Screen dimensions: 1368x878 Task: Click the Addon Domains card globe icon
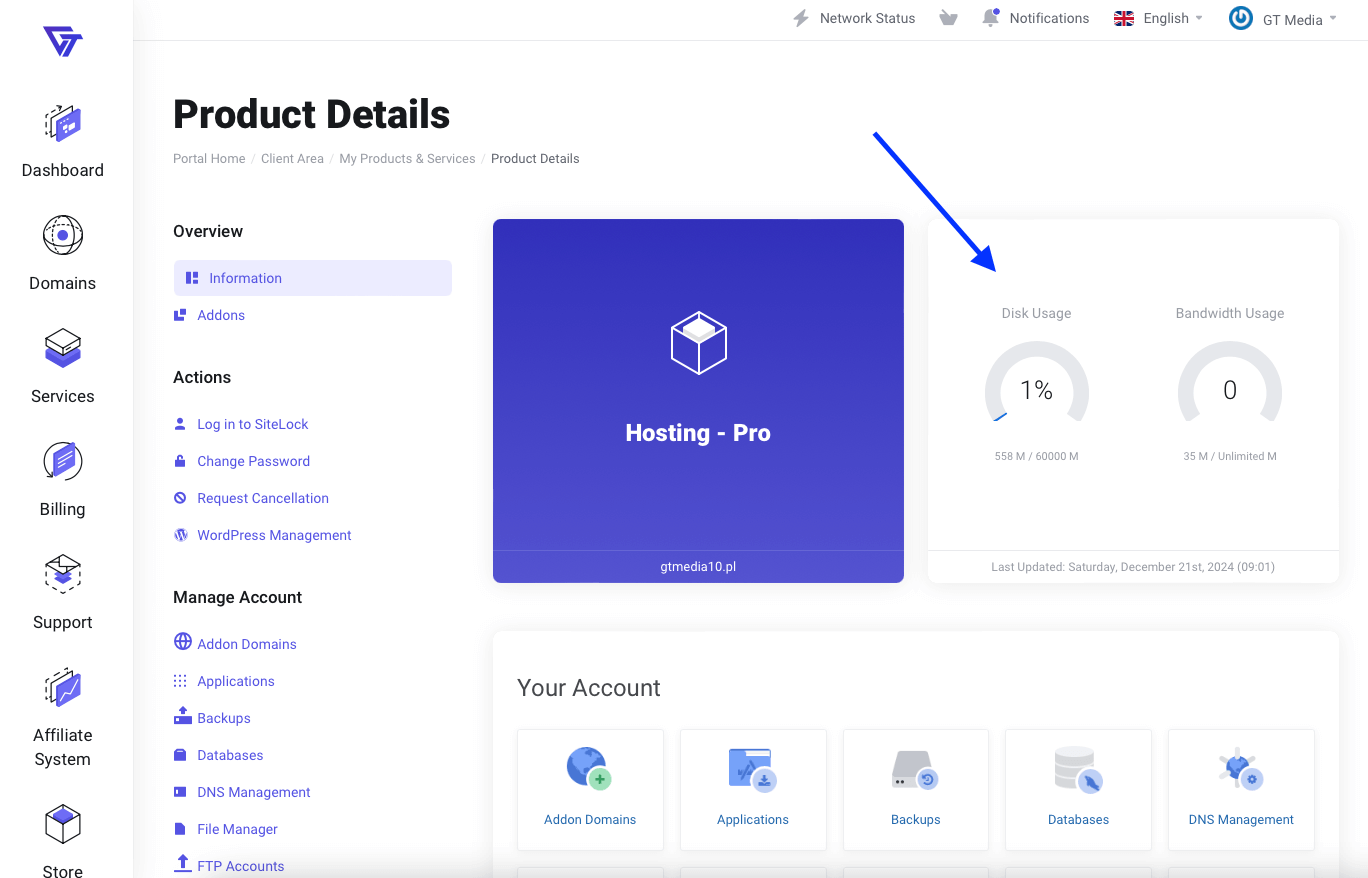[x=589, y=768]
